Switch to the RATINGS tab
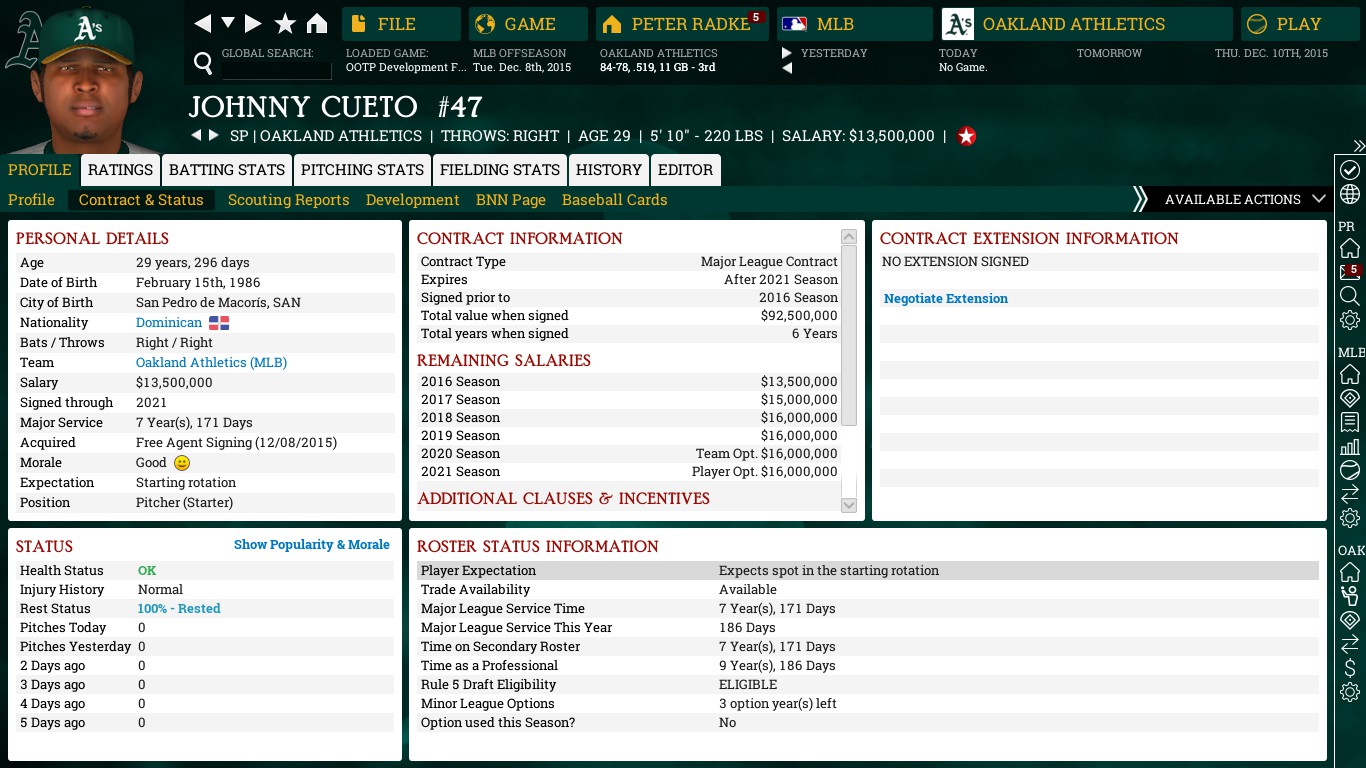The image size is (1366, 768). click(120, 170)
